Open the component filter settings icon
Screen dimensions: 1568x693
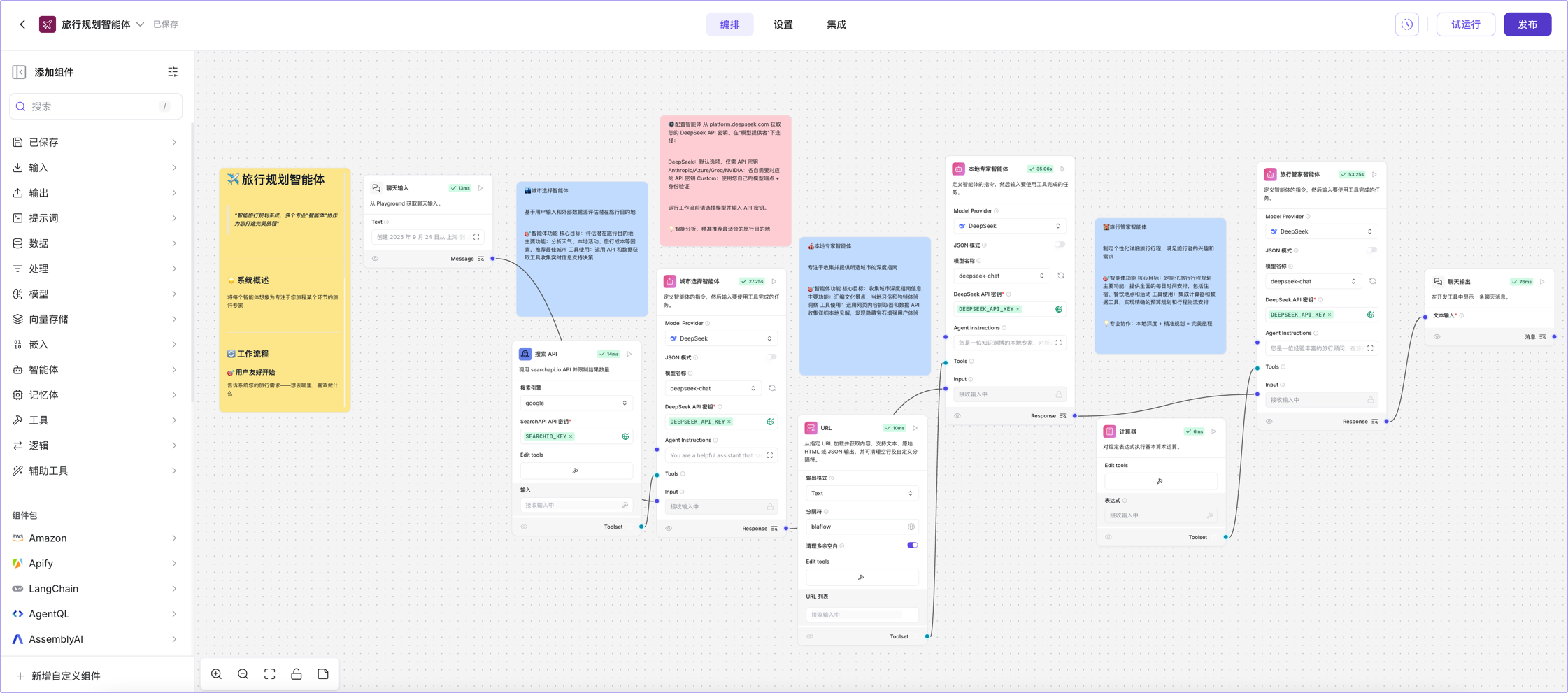173,72
